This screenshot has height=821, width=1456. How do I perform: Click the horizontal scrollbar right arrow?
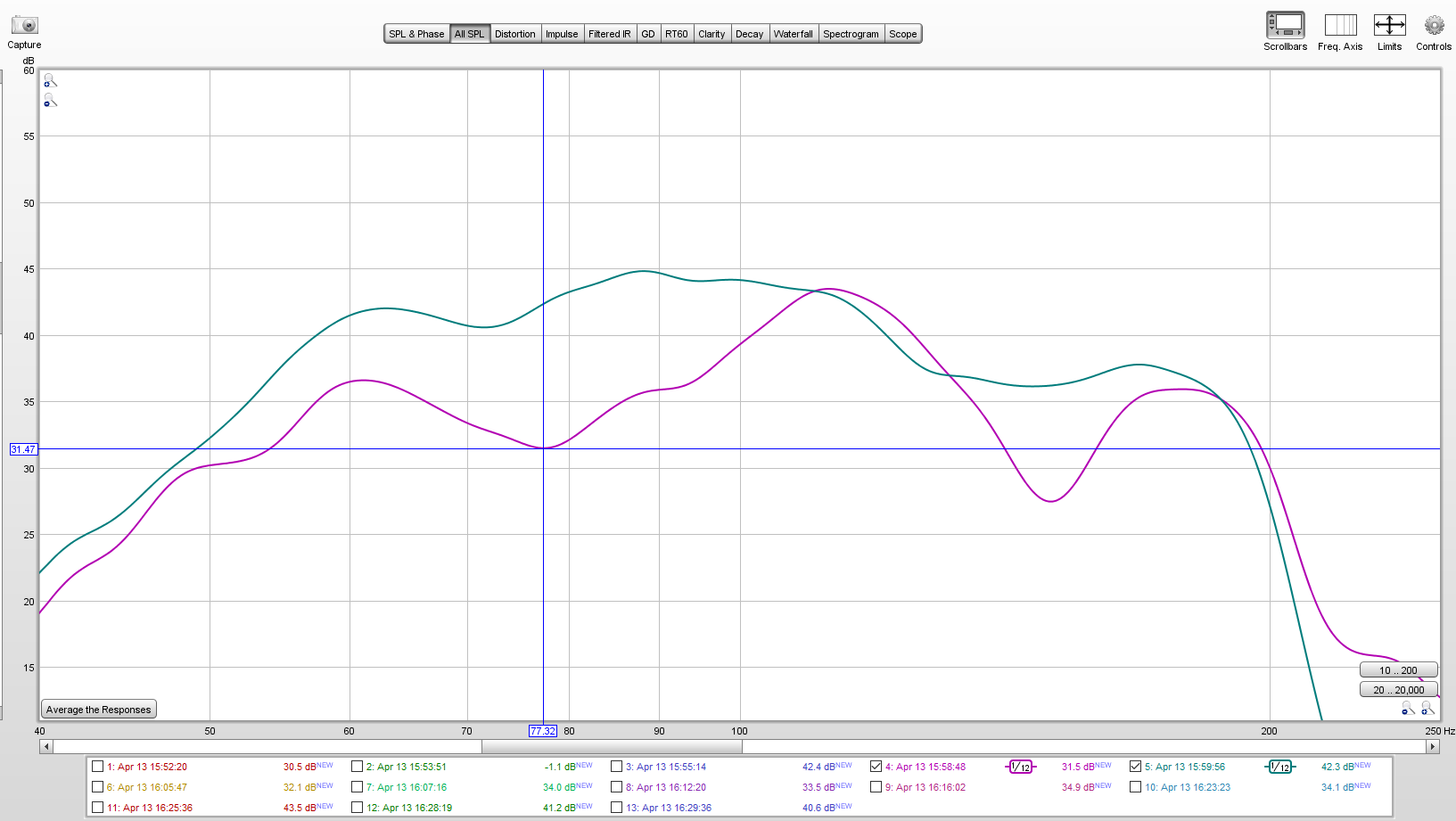[1433, 746]
